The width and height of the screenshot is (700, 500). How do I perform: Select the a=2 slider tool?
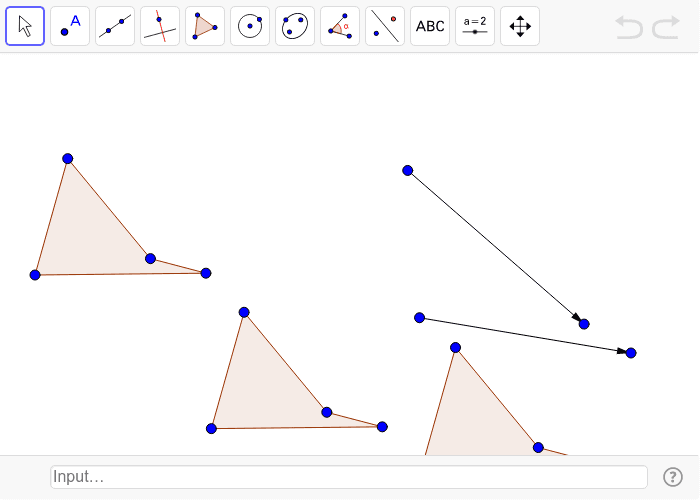[x=475, y=26]
